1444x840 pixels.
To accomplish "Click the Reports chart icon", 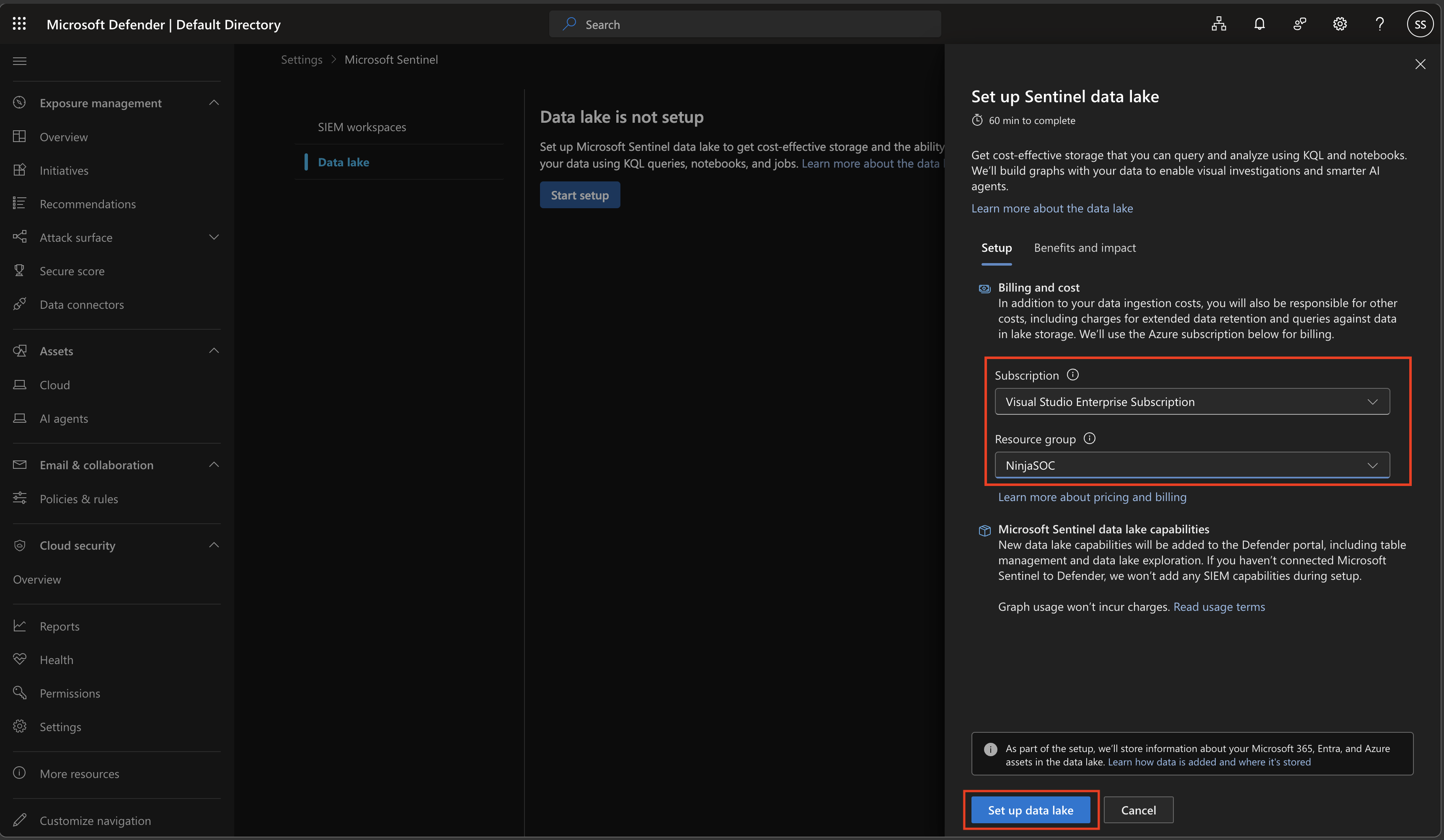I will click(20, 625).
